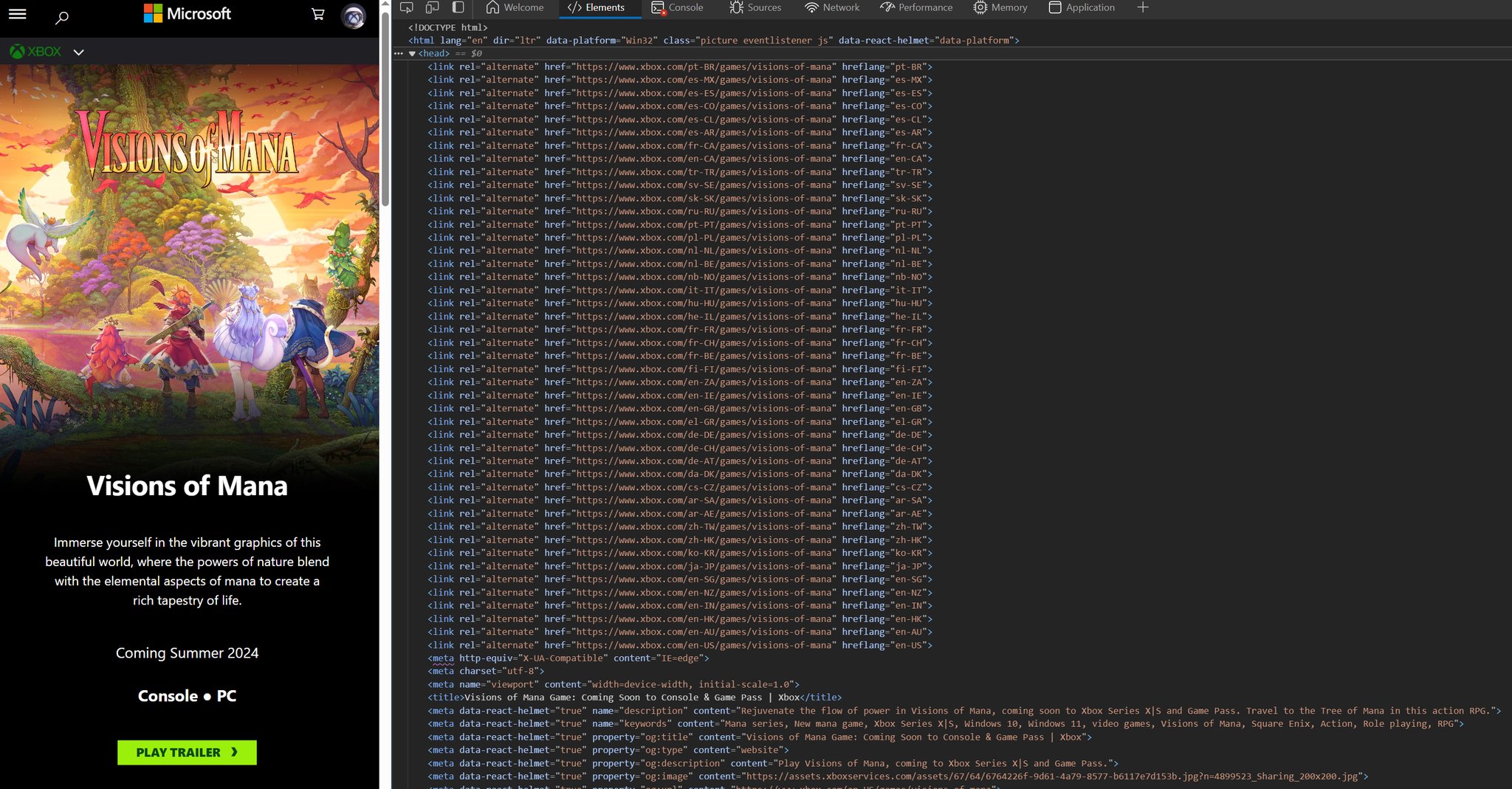Go to the Performance tab
The height and width of the screenshot is (789, 1512).
916,7
